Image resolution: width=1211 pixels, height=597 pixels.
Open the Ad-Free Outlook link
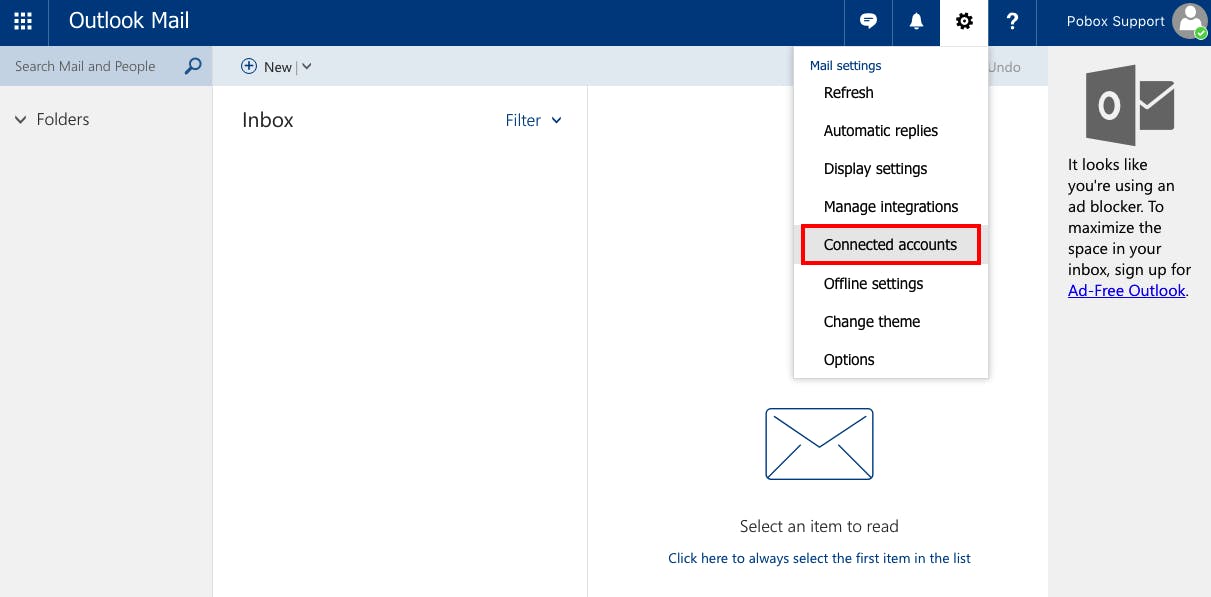tap(1126, 290)
